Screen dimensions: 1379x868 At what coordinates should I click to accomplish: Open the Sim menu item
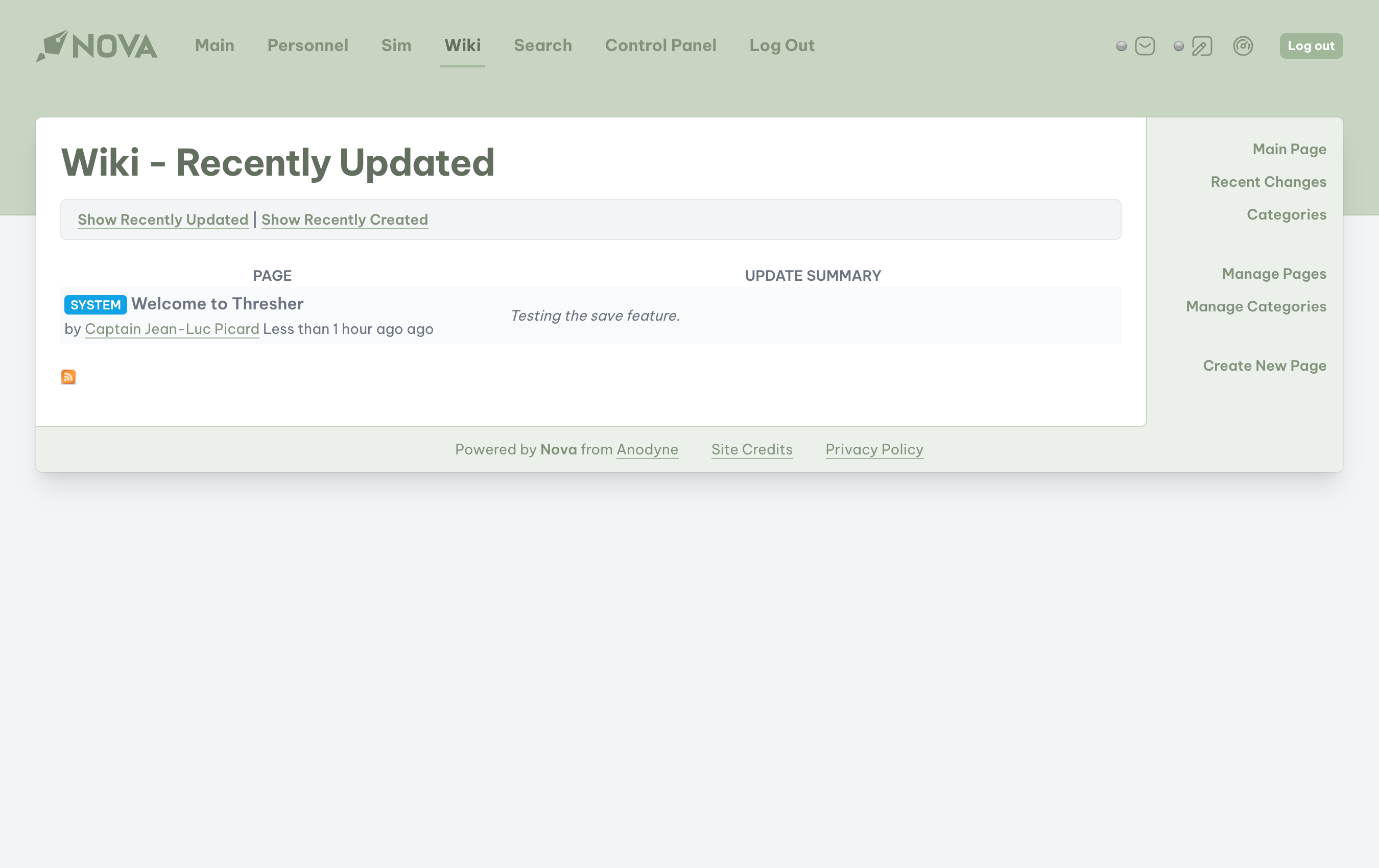click(x=396, y=45)
